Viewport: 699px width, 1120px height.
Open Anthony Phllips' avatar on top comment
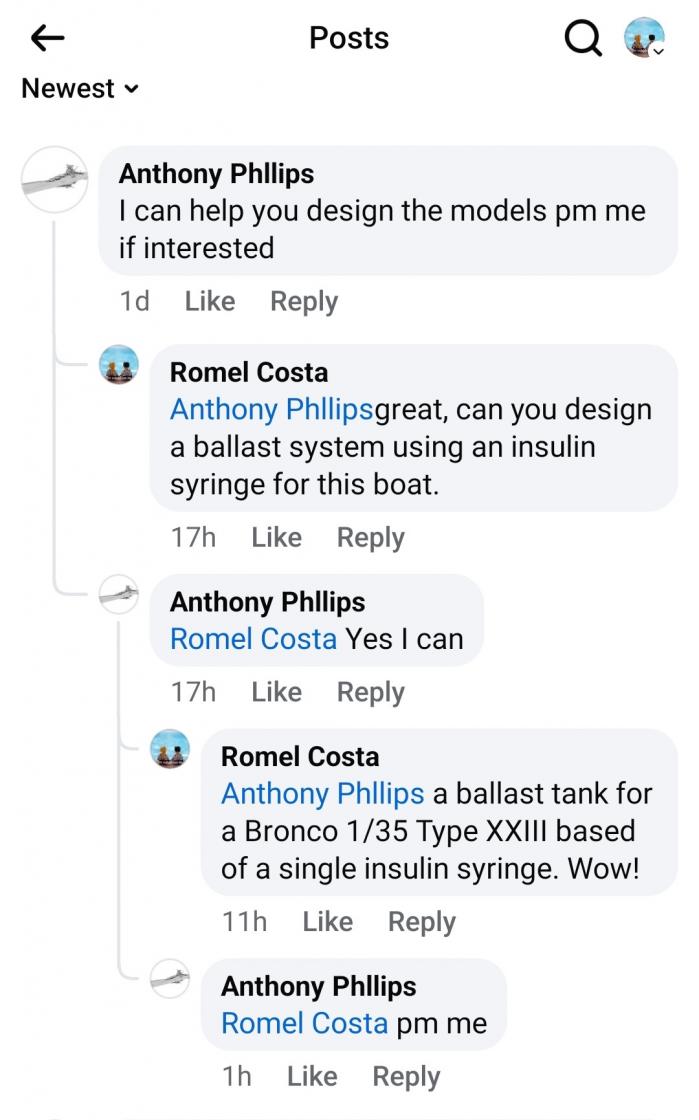(55, 178)
